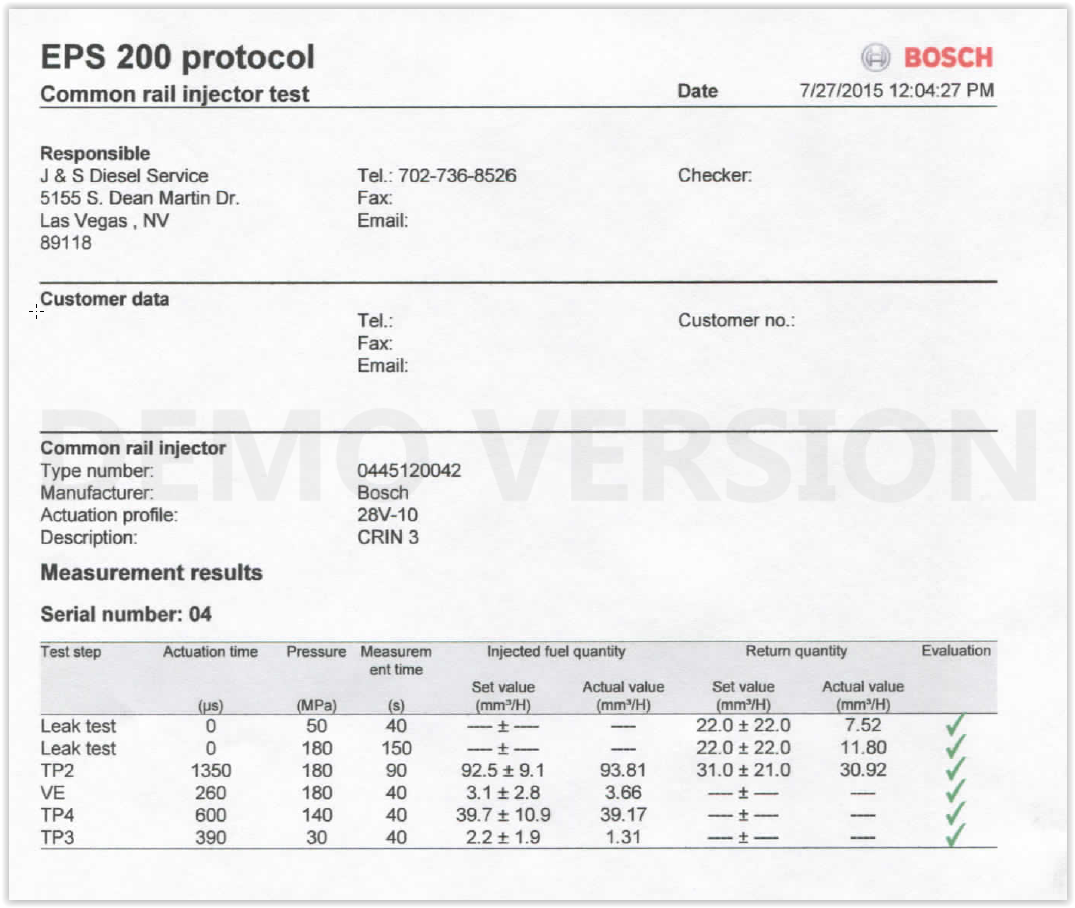Click the VE row evaluation checkmark
This screenshot has height=908, width=1075.
click(x=956, y=792)
